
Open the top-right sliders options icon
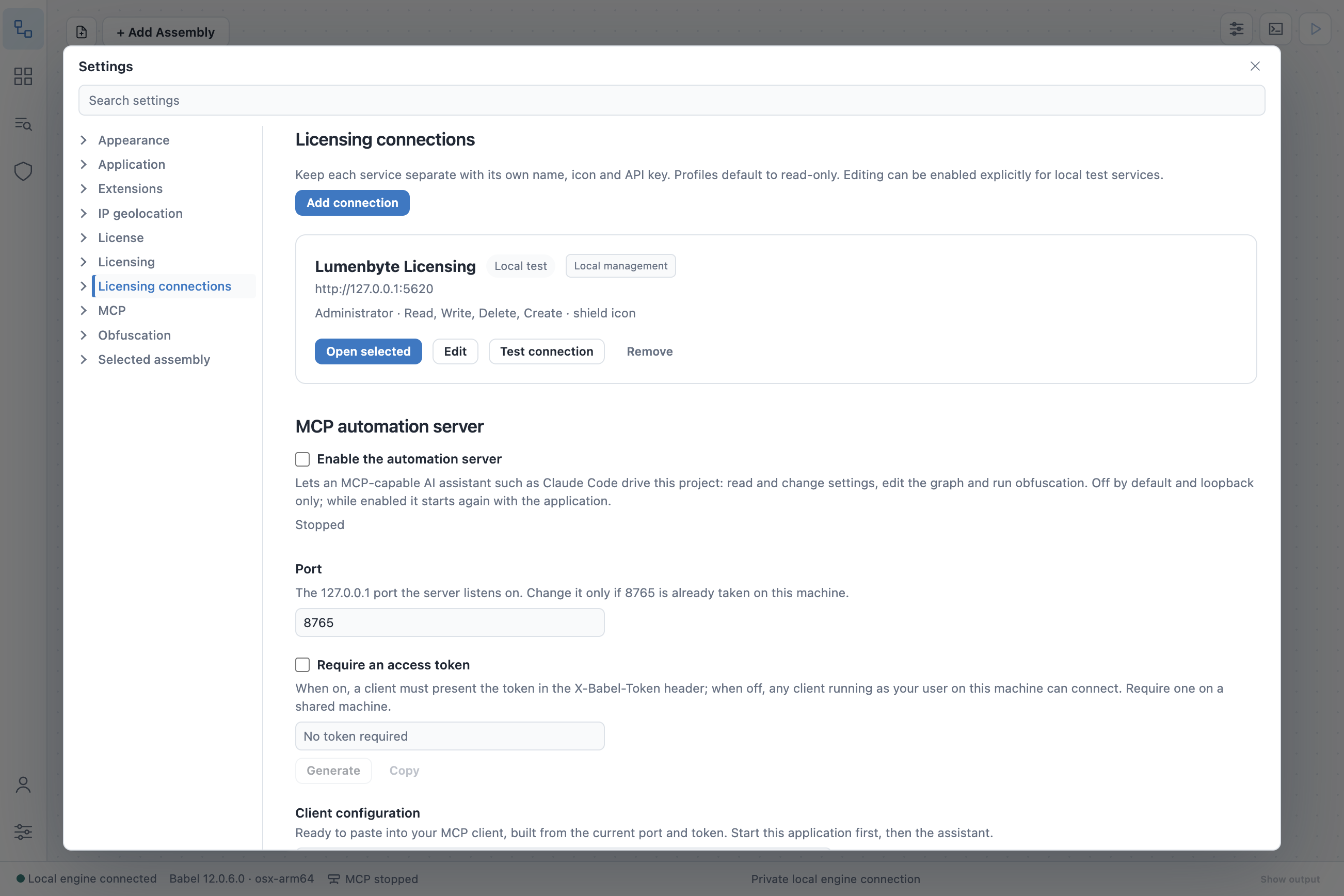click(x=1237, y=28)
